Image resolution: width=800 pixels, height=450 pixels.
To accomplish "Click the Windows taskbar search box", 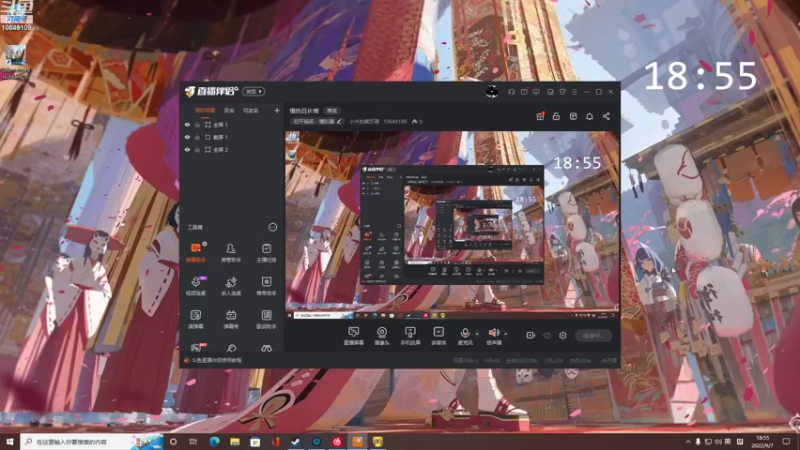I will 92,441.
